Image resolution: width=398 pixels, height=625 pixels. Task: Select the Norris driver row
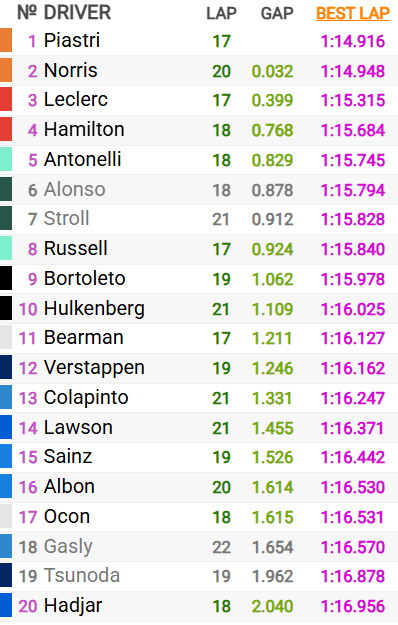(199, 71)
